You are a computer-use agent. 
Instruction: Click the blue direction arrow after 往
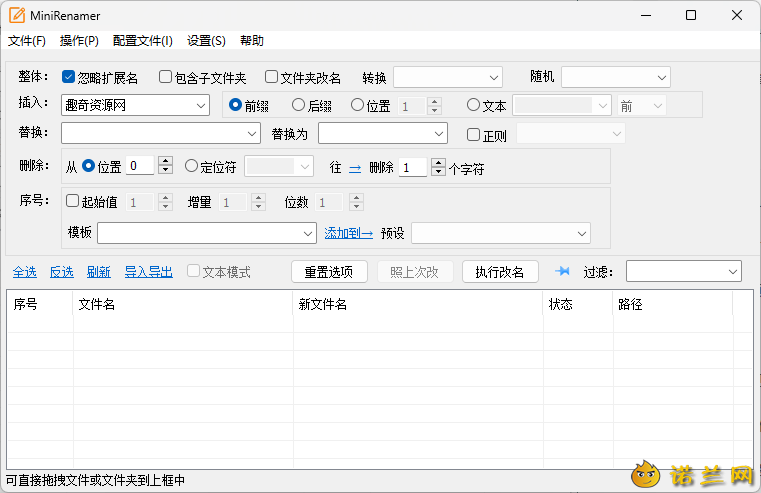click(355, 168)
